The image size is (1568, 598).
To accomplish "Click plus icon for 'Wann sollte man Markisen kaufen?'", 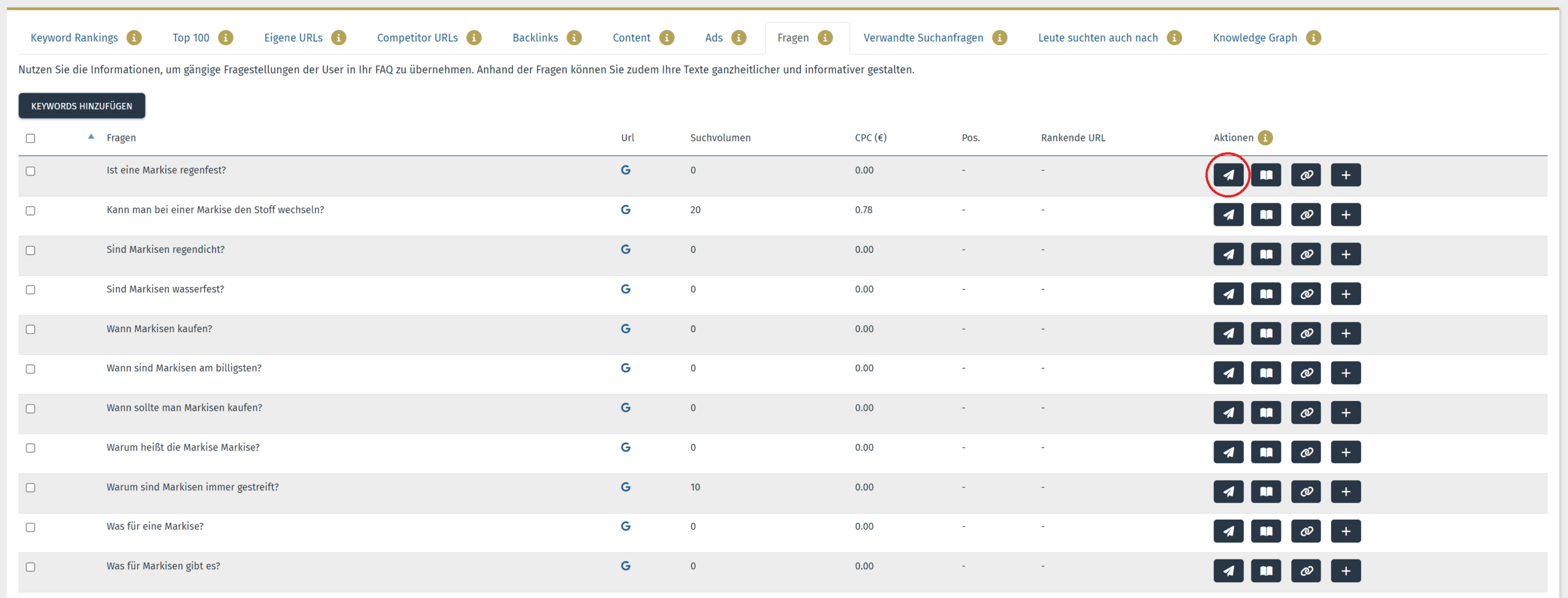I will pos(1346,413).
